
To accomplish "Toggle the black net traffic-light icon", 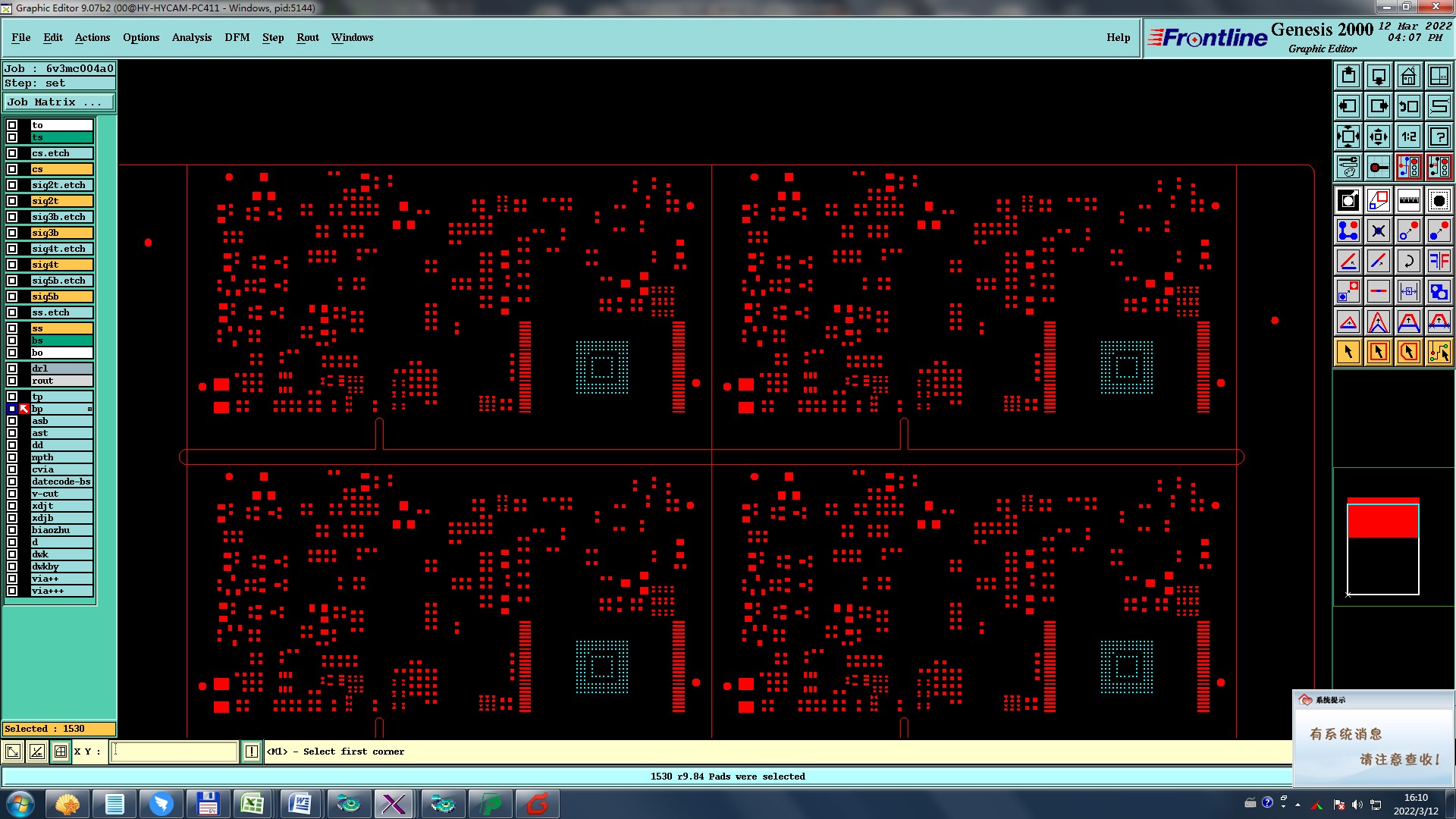I will click(x=1439, y=167).
